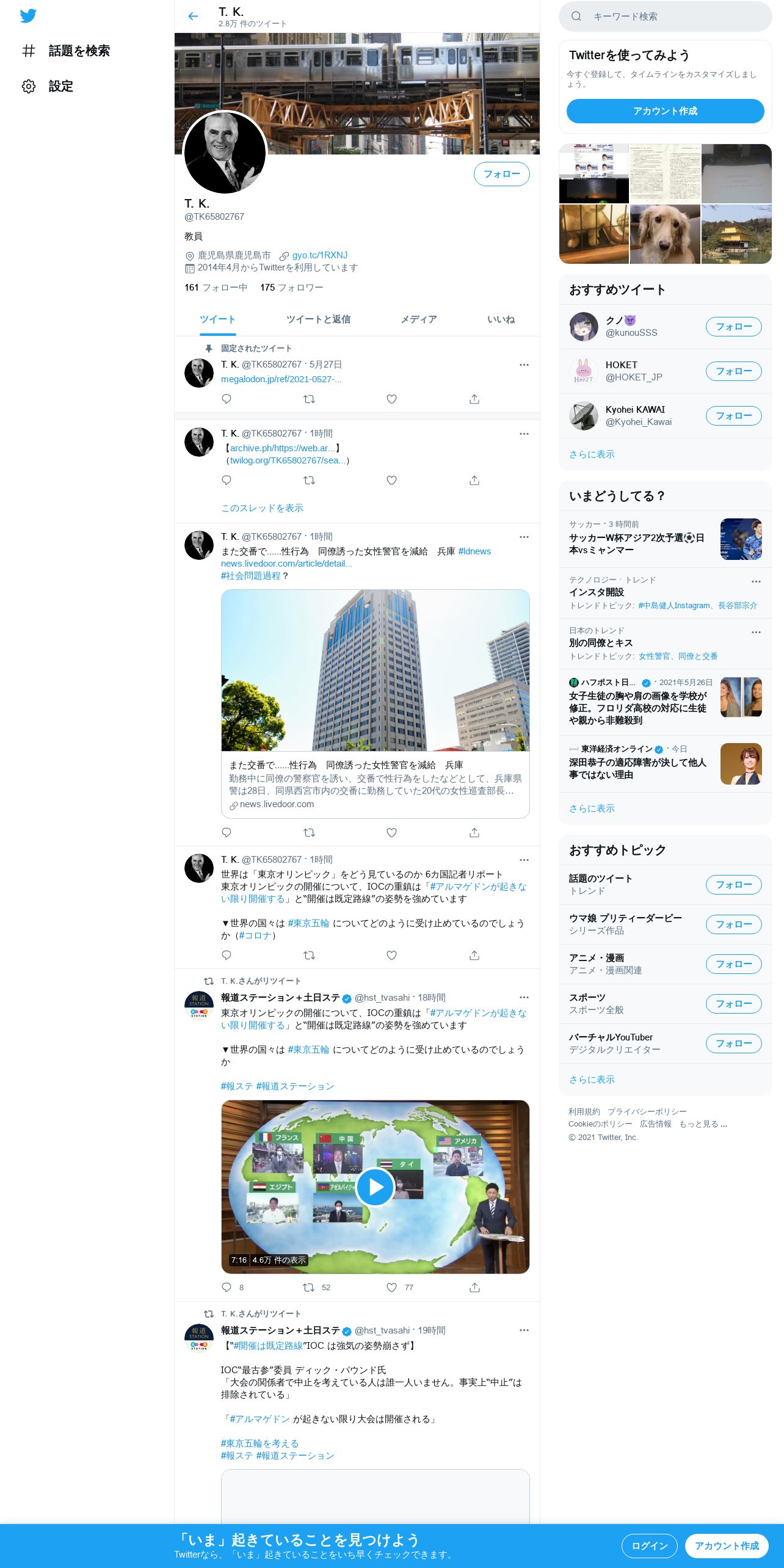Switch to the いいね tab
The image size is (784, 1568).
(x=501, y=319)
